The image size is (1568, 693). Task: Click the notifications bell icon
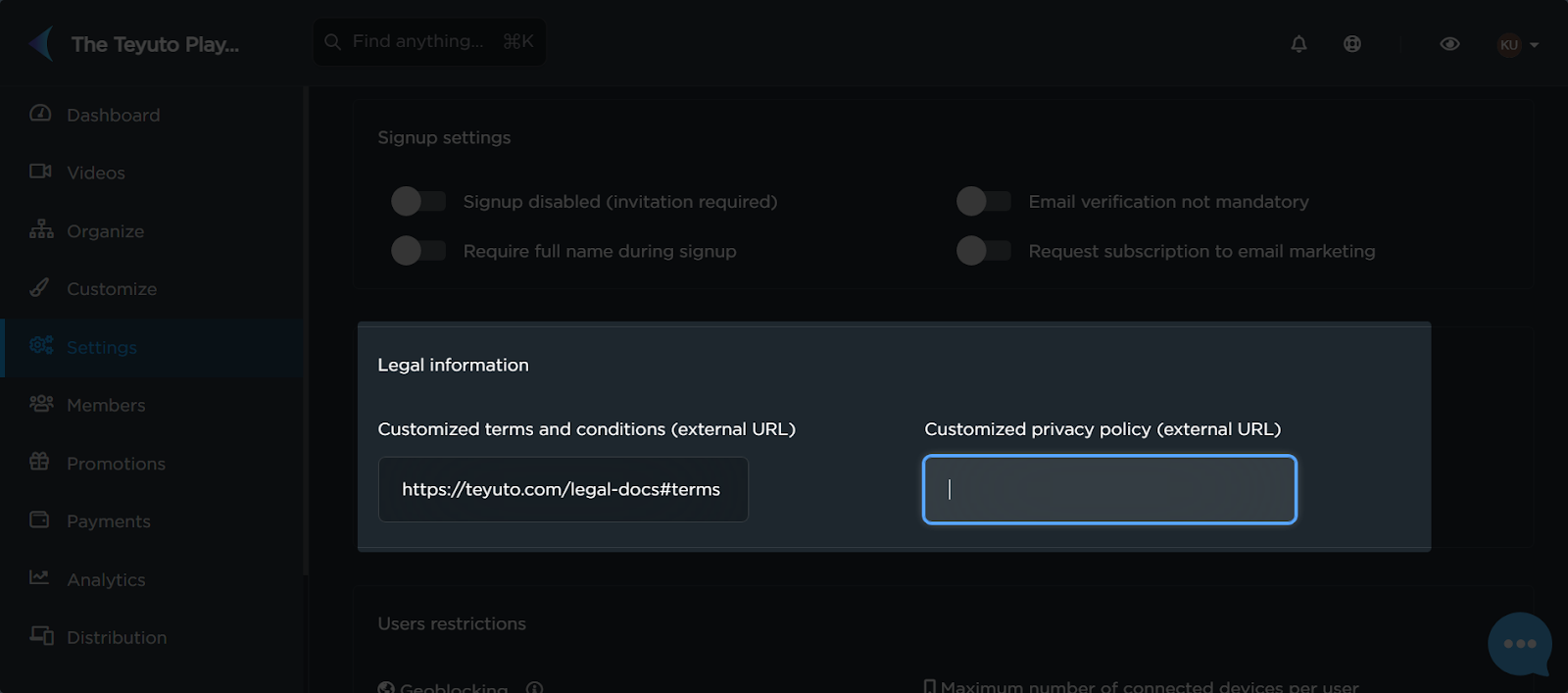click(1298, 43)
